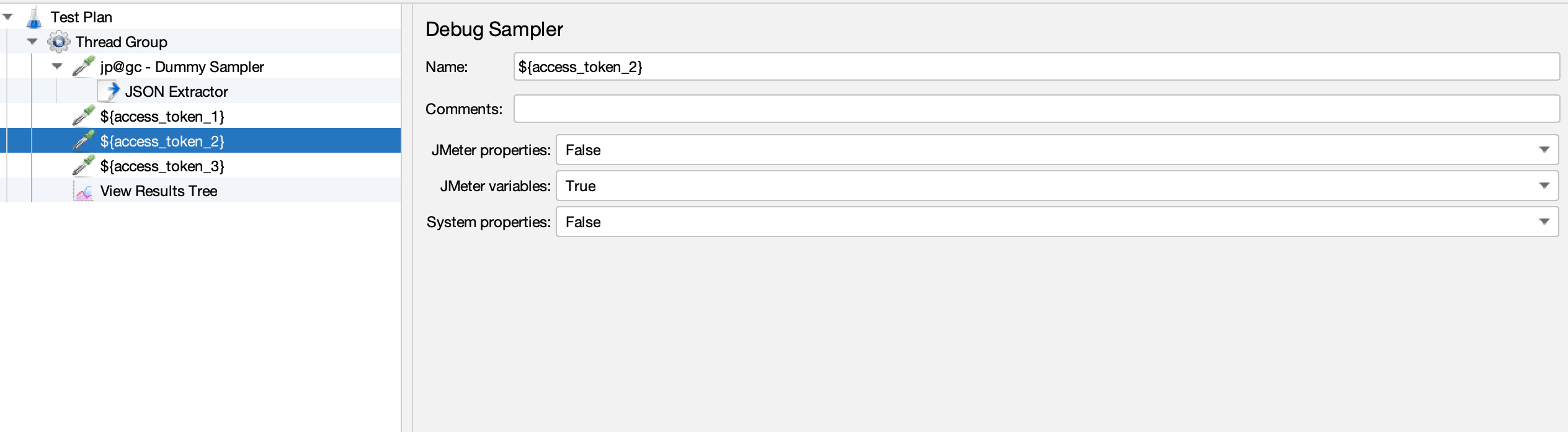Collapse the Test Plan tree node

click(x=8, y=17)
